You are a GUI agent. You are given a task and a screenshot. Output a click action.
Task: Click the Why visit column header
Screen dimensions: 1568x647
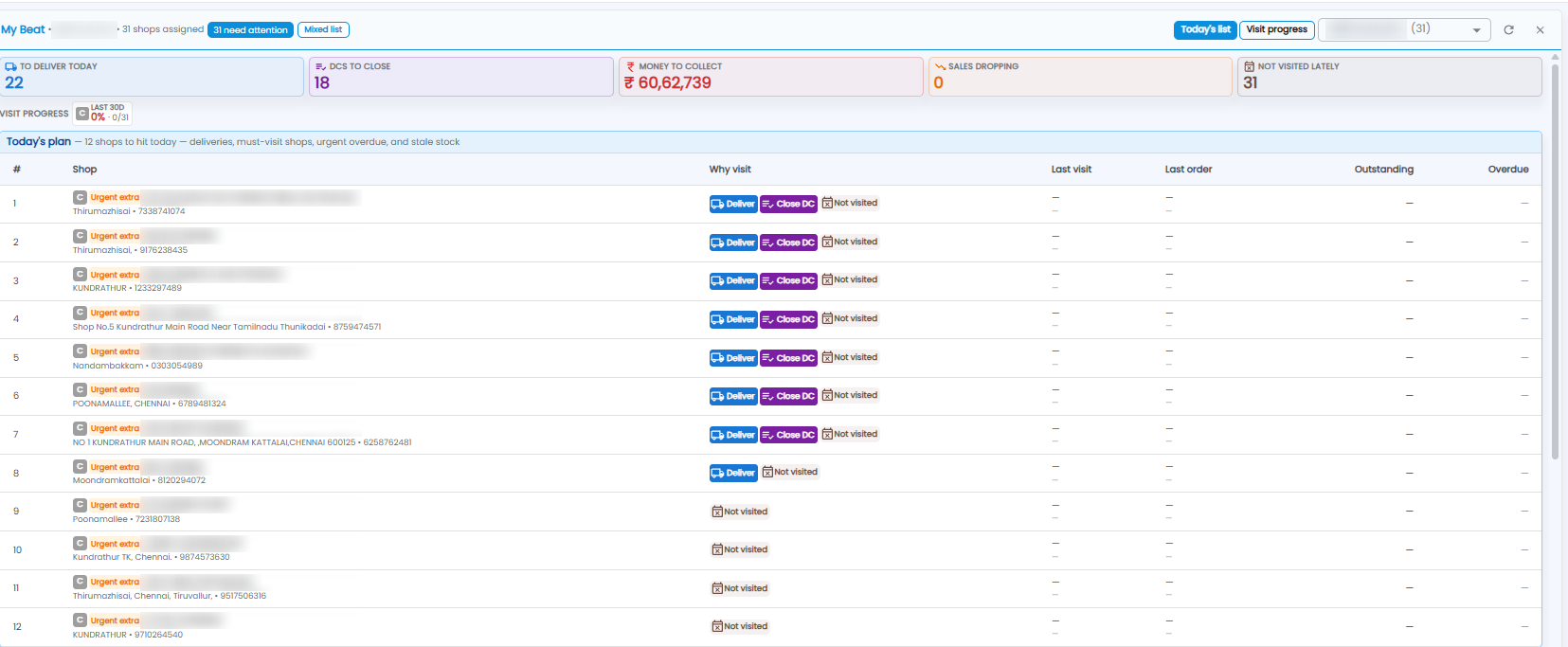click(730, 170)
